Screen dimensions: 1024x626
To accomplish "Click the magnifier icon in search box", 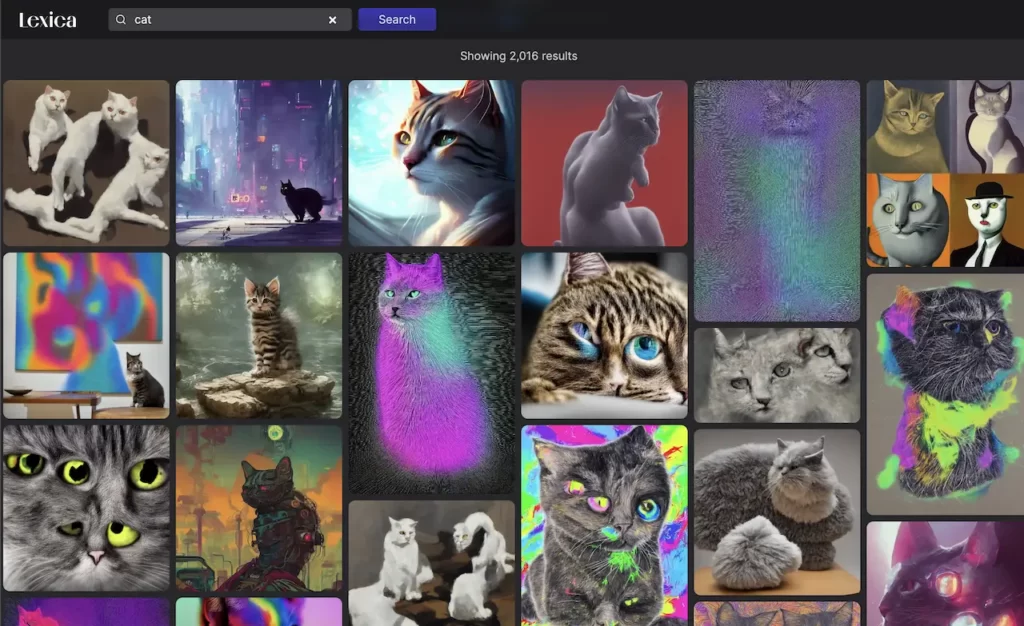I will click(121, 20).
